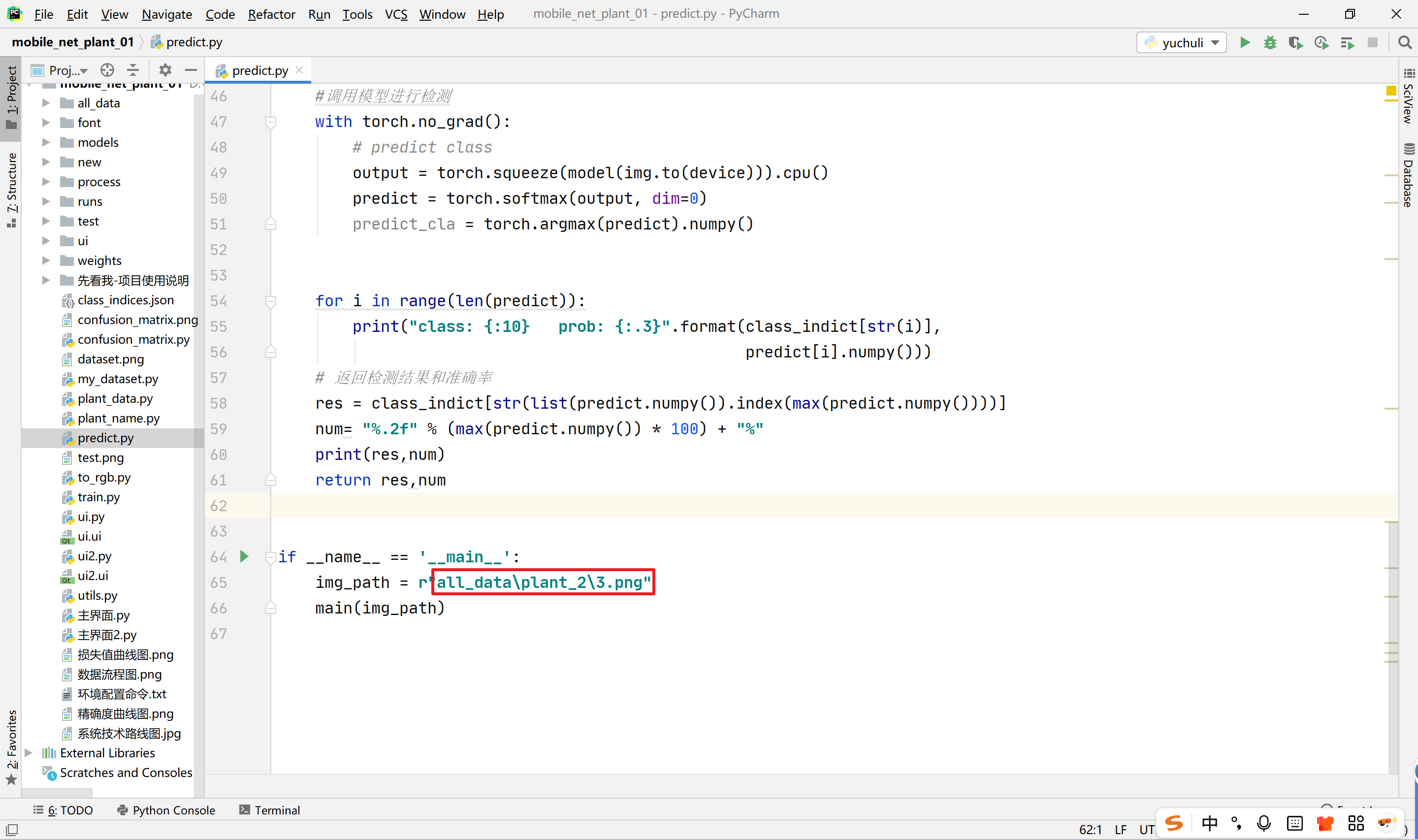Viewport: 1418px width, 840px height.
Task: Click the run gutter arrow at line 64
Action: click(x=244, y=556)
